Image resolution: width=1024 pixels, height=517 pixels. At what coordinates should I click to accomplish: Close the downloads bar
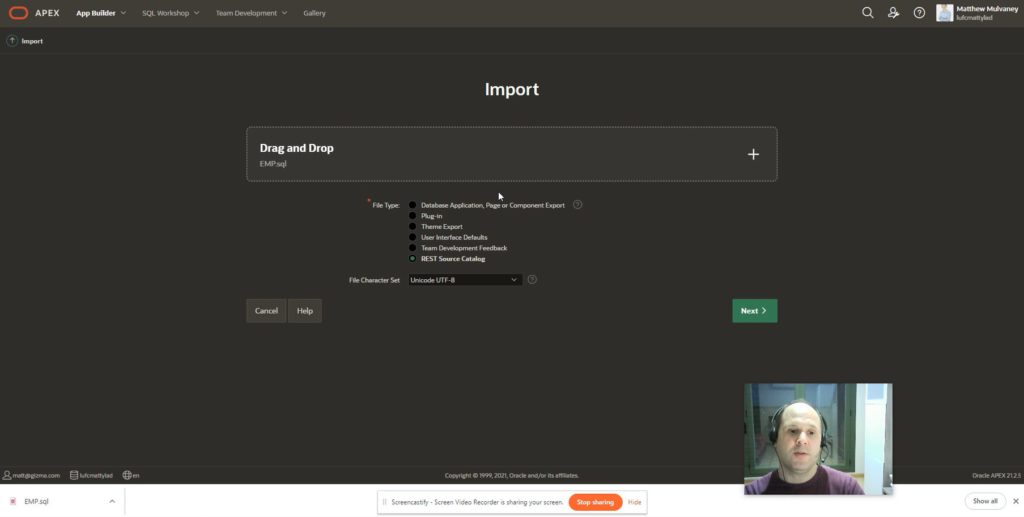tap(1016, 501)
